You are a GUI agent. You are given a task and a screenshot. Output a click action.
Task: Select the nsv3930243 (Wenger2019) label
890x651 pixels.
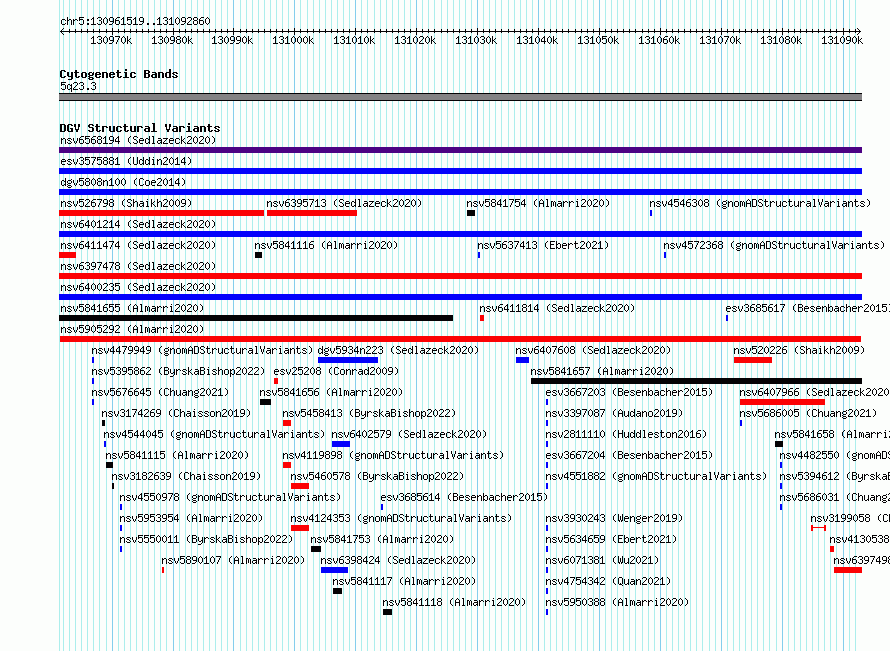click(614, 518)
